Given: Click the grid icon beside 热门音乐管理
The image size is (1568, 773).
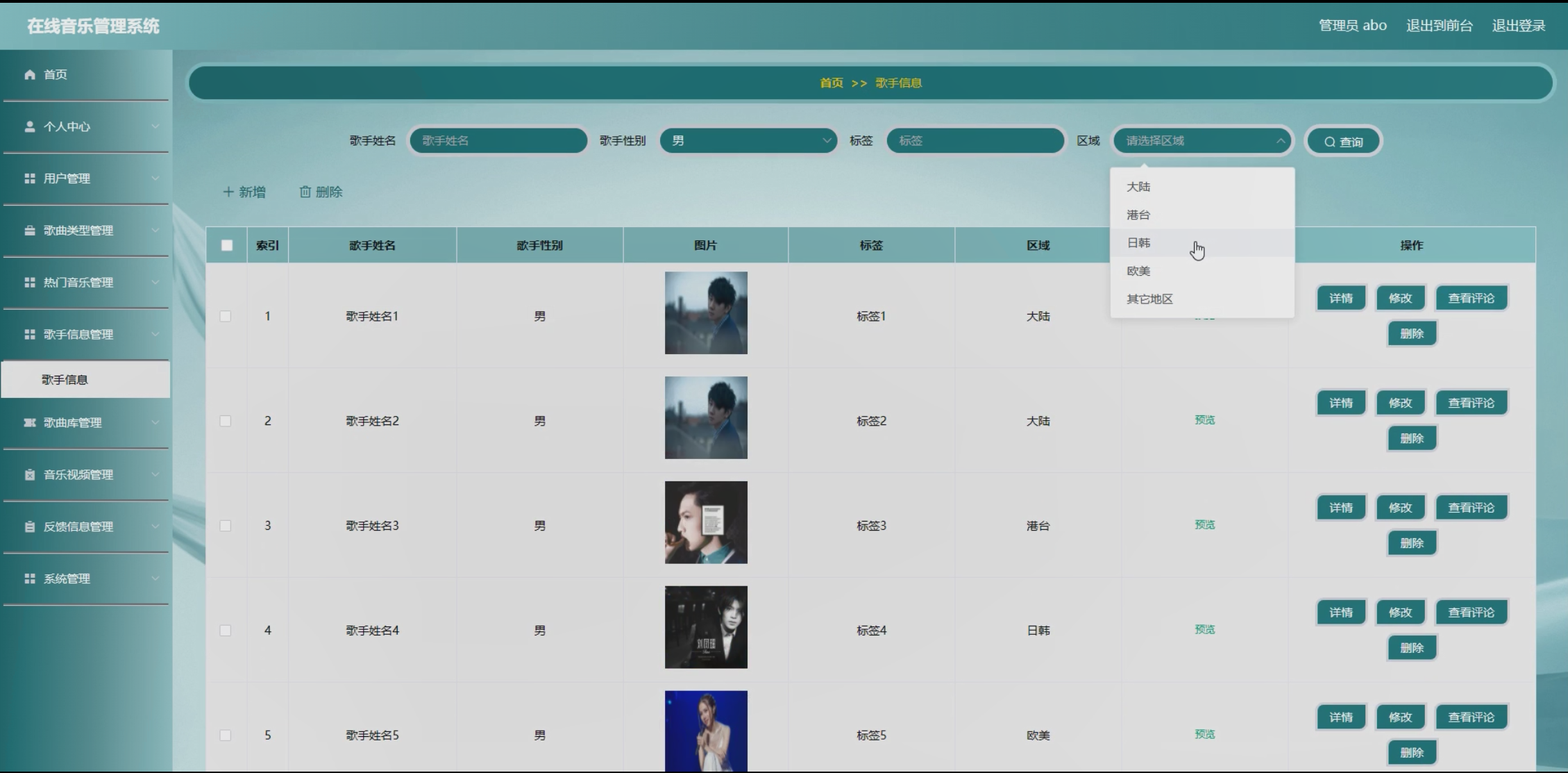Looking at the screenshot, I should (x=30, y=283).
